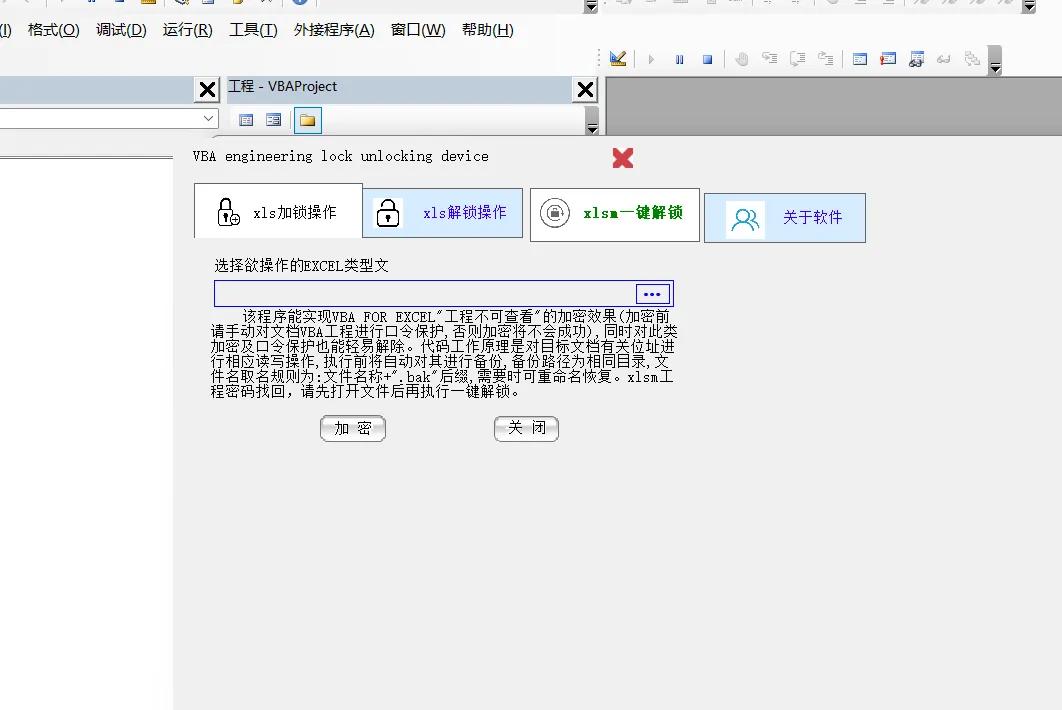Click the Break pause icon
This screenshot has height=710, width=1062.
(679, 60)
